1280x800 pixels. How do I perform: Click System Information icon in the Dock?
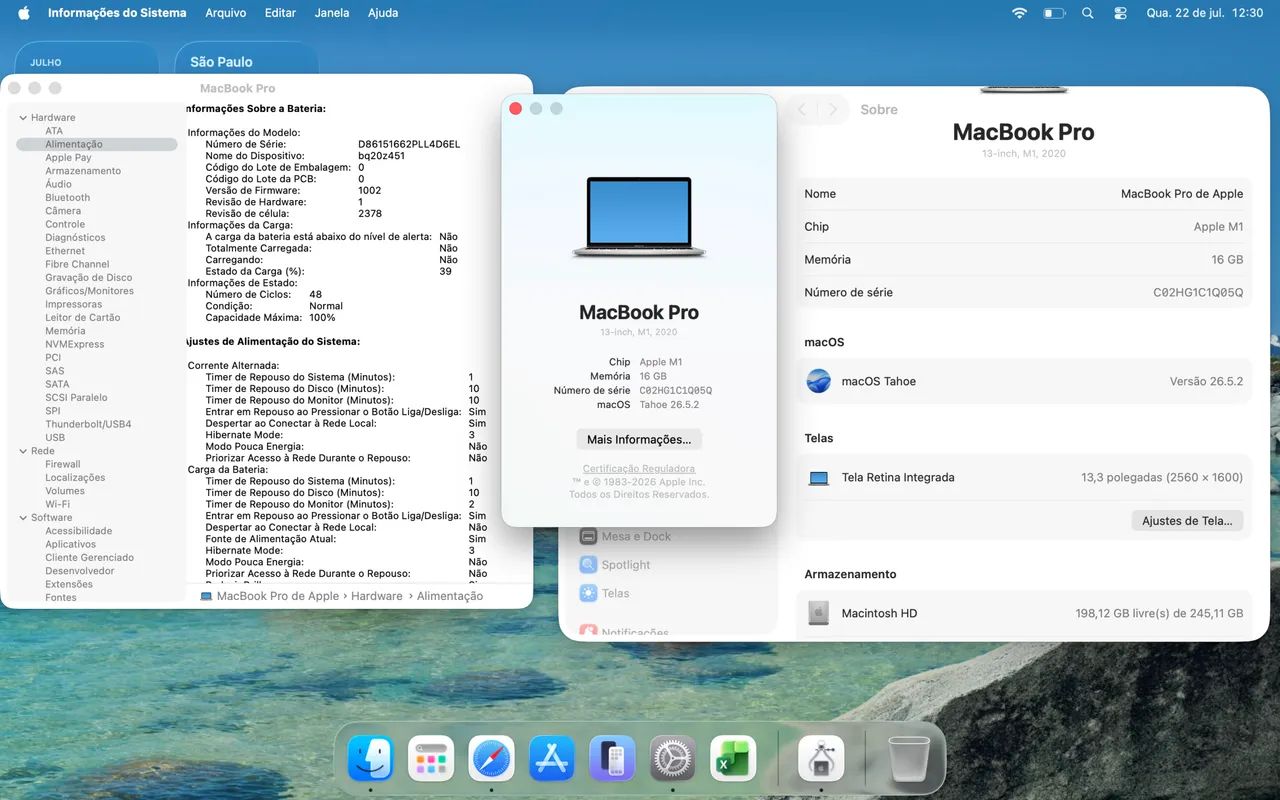coord(821,759)
